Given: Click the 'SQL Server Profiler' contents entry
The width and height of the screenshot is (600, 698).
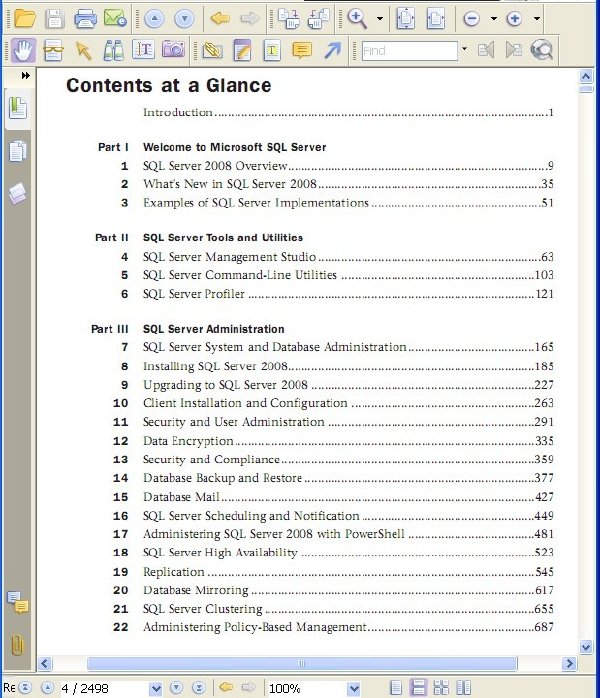Looking at the screenshot, I should [194, 294].
